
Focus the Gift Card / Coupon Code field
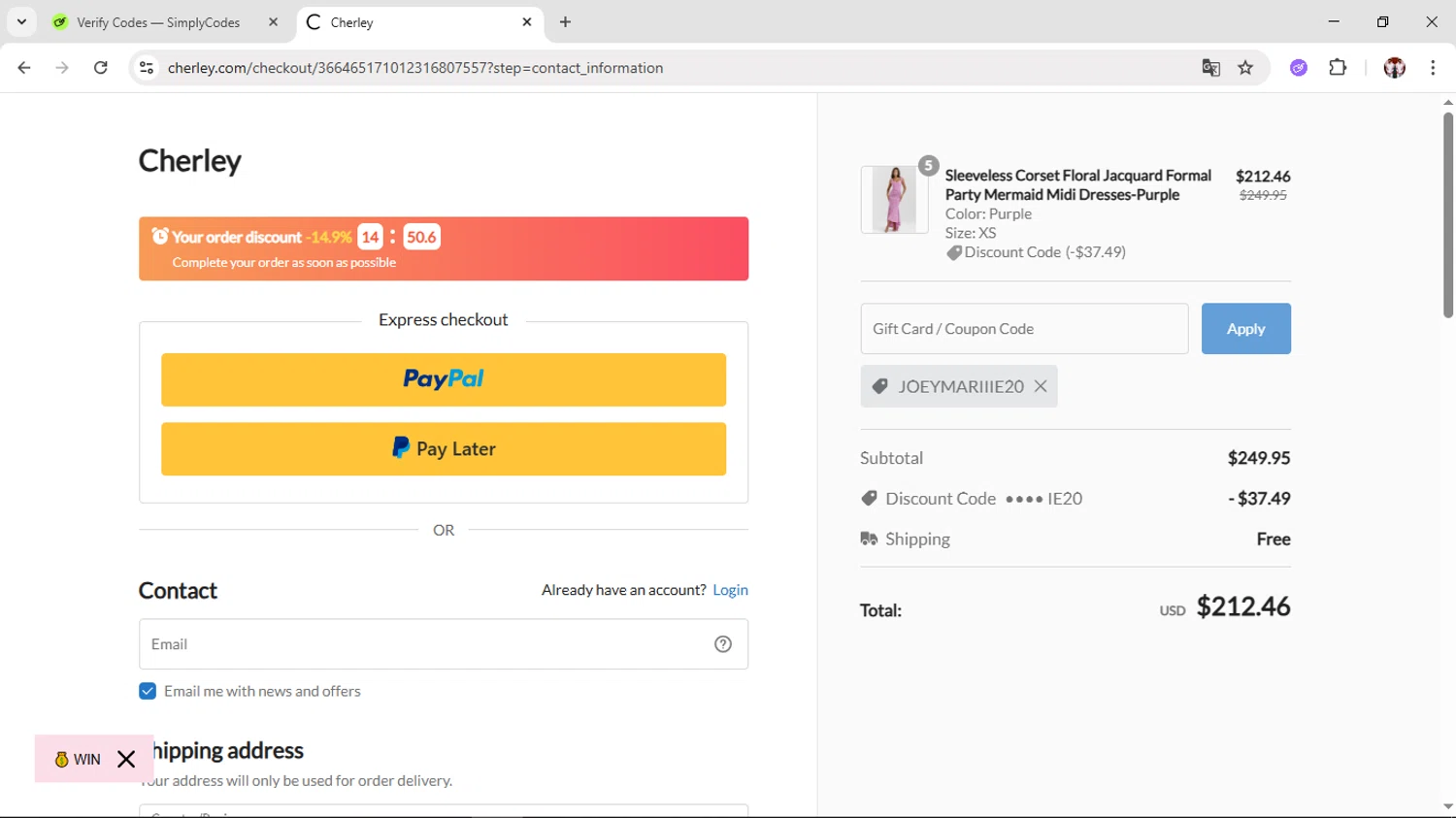click(x=1024, y=329)
